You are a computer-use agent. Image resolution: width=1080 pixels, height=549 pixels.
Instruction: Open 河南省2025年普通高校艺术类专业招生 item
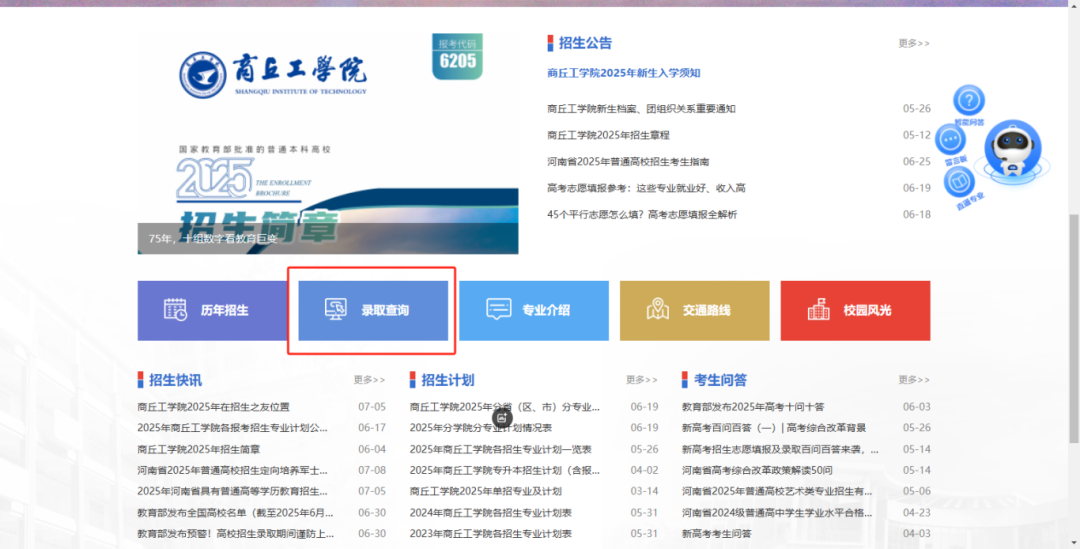(x=777, y=491)
